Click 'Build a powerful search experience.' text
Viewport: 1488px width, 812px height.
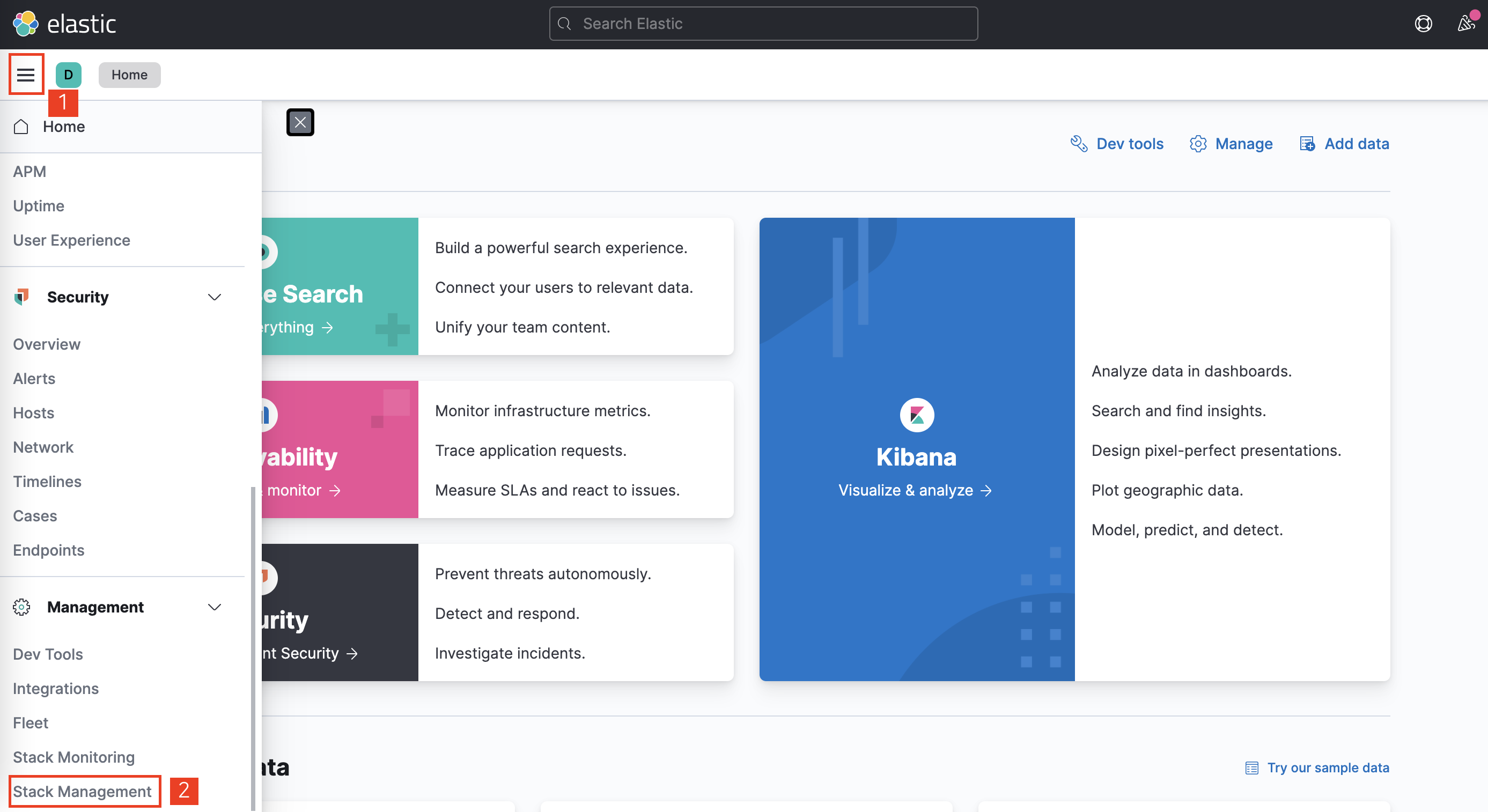coord(561,247)
